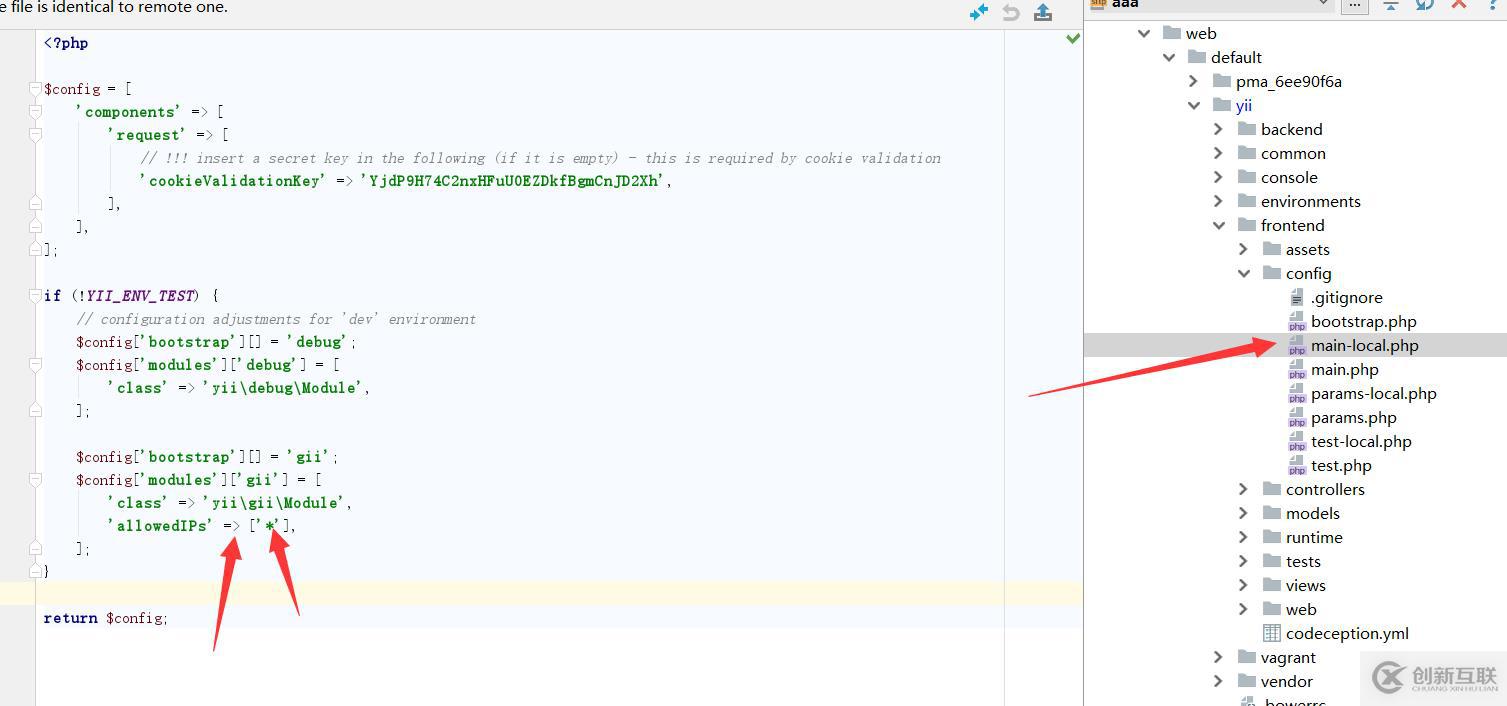Click the params-local.php file icon
Screen dimensions: 1507x706
(x=1297, y=393)
